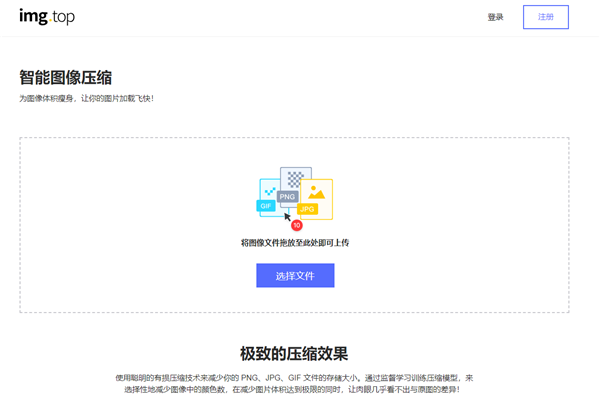Viewport: 600px width, 414px height.
Task: Click the yellow JPG file icon
Action: coord(320,193)
